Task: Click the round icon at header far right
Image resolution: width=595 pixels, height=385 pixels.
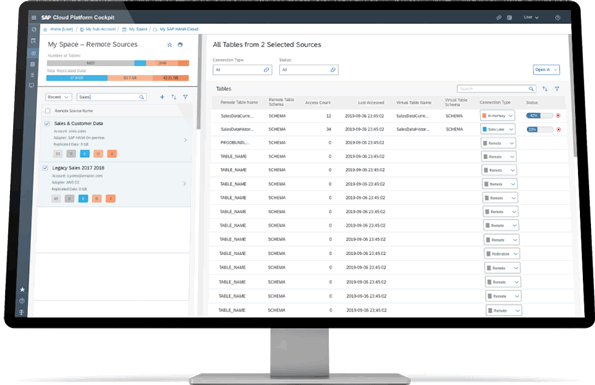Action: click(x=557, y=17)
